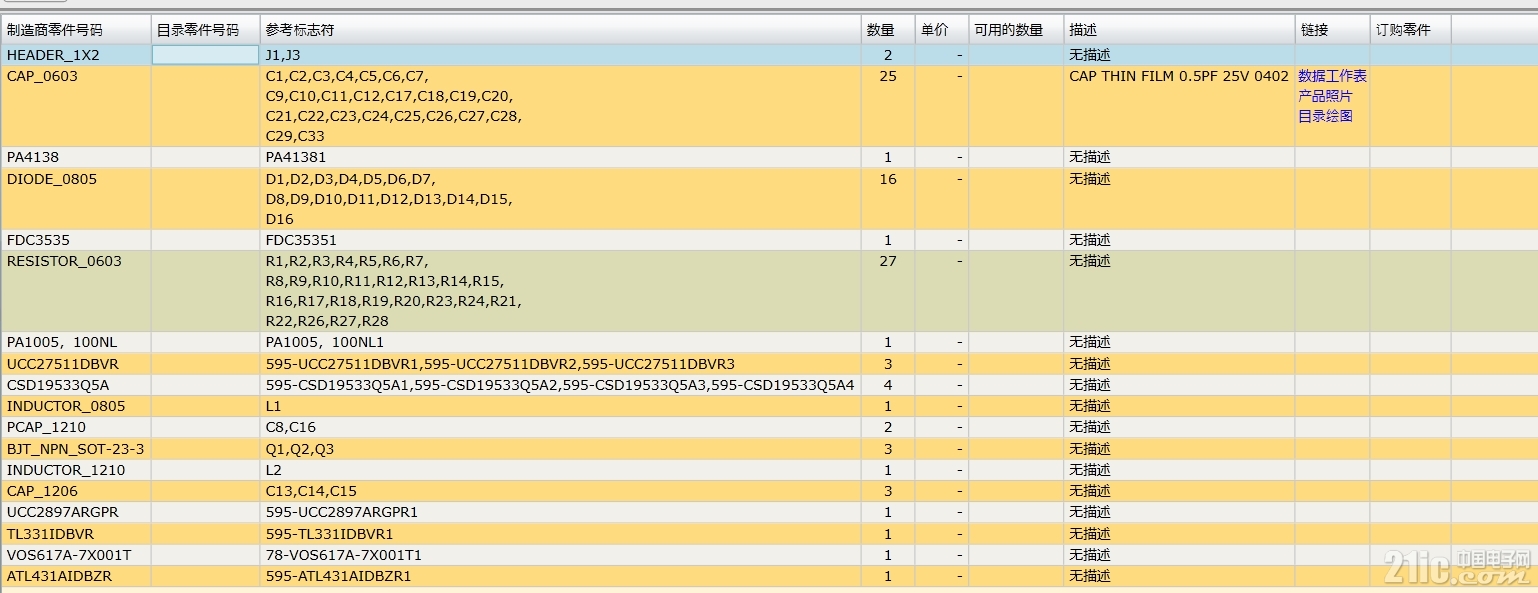Click quantity 4 for CSD19533Q5A
The height and width of the screenshot is (593, 1538).
(888, 385)
